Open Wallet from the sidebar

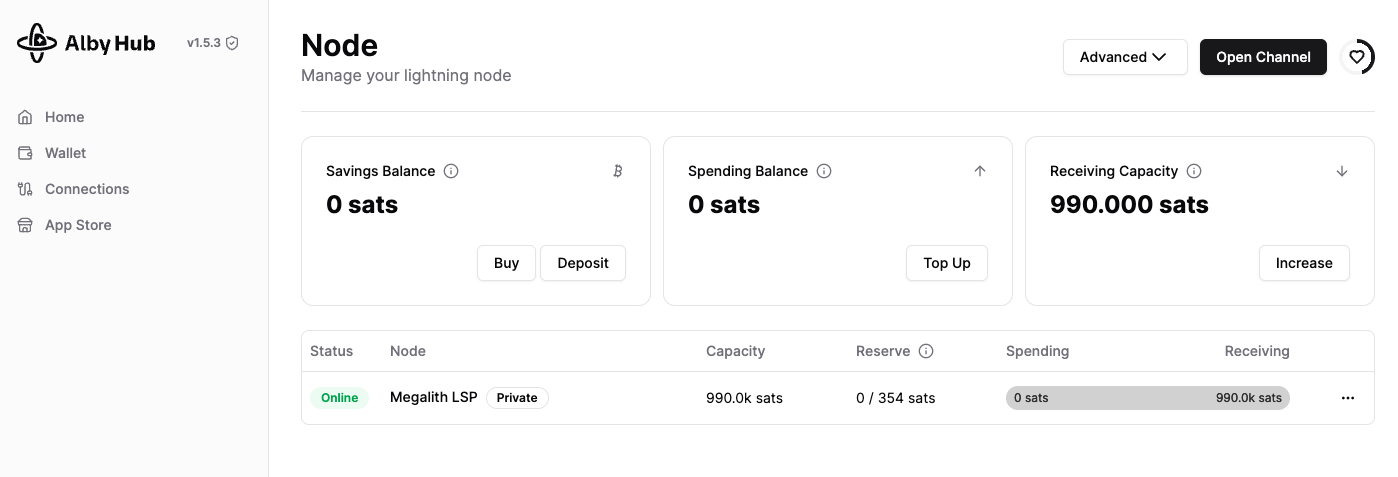coord(65,153)
